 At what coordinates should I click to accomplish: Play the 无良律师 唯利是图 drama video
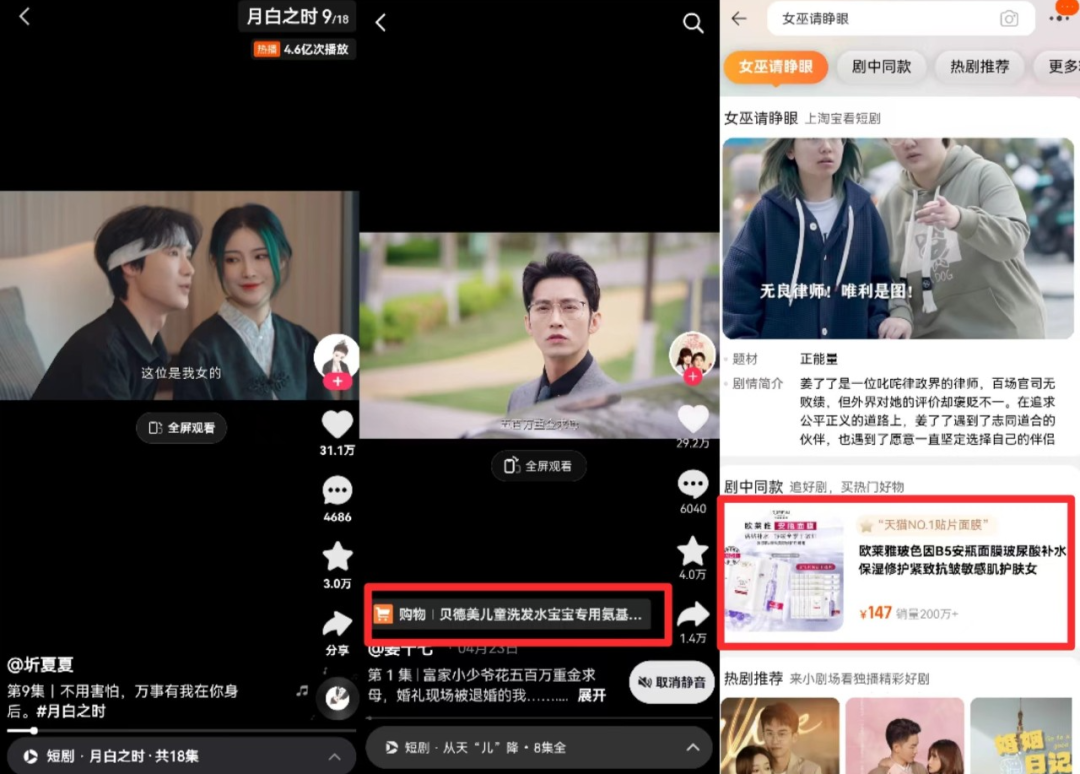pos(897,238)
